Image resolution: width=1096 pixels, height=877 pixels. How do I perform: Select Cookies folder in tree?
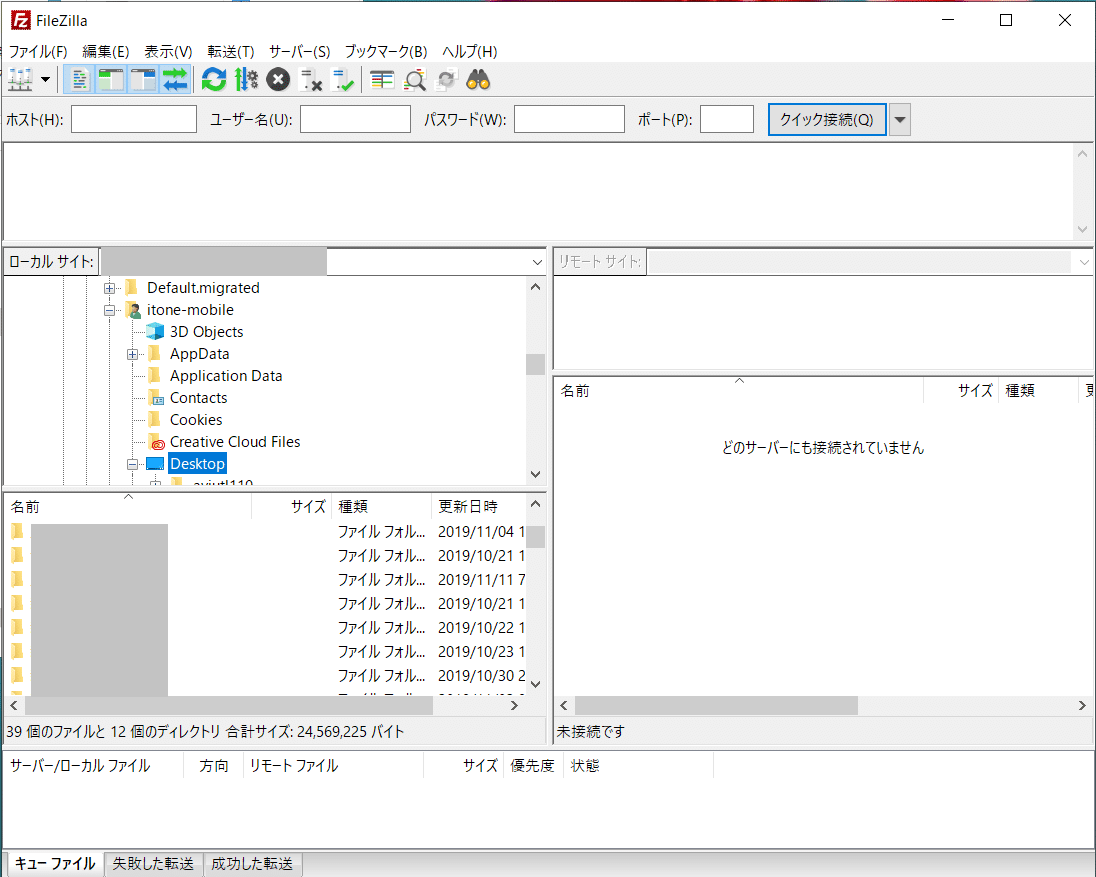196,420
